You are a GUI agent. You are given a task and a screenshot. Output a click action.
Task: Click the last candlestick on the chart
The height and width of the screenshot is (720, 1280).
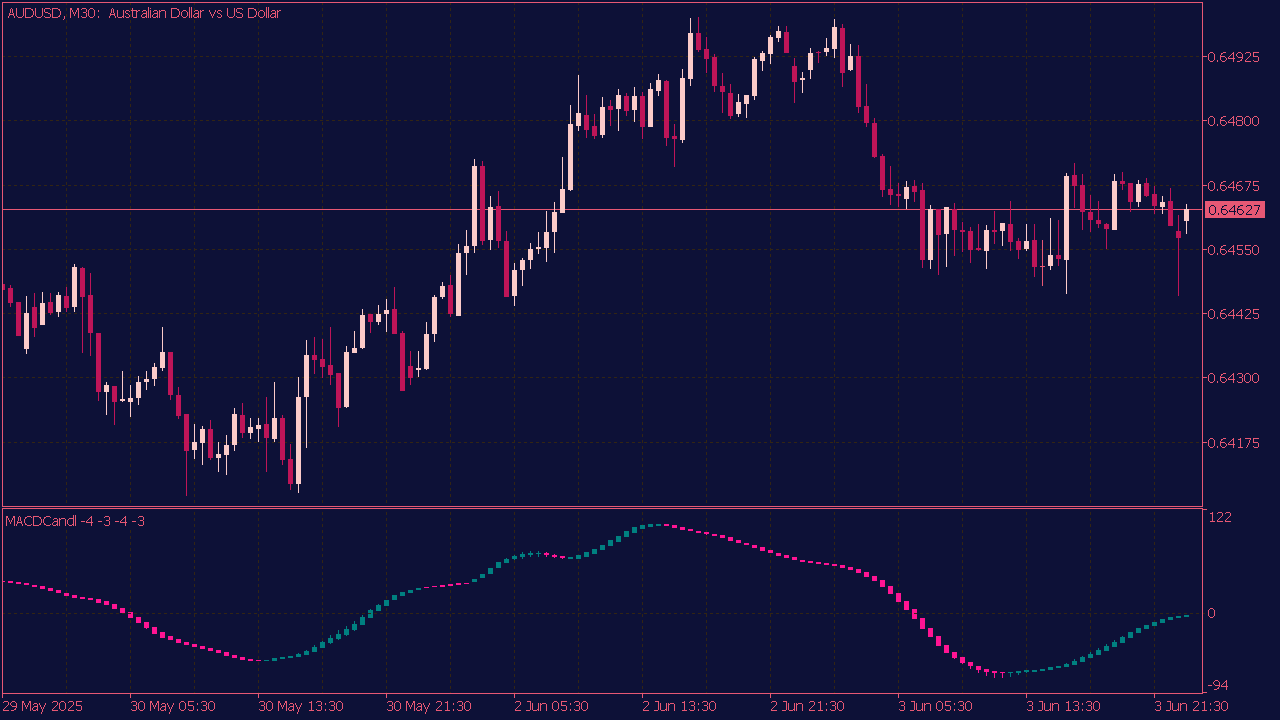click(x=1187, y=215)
